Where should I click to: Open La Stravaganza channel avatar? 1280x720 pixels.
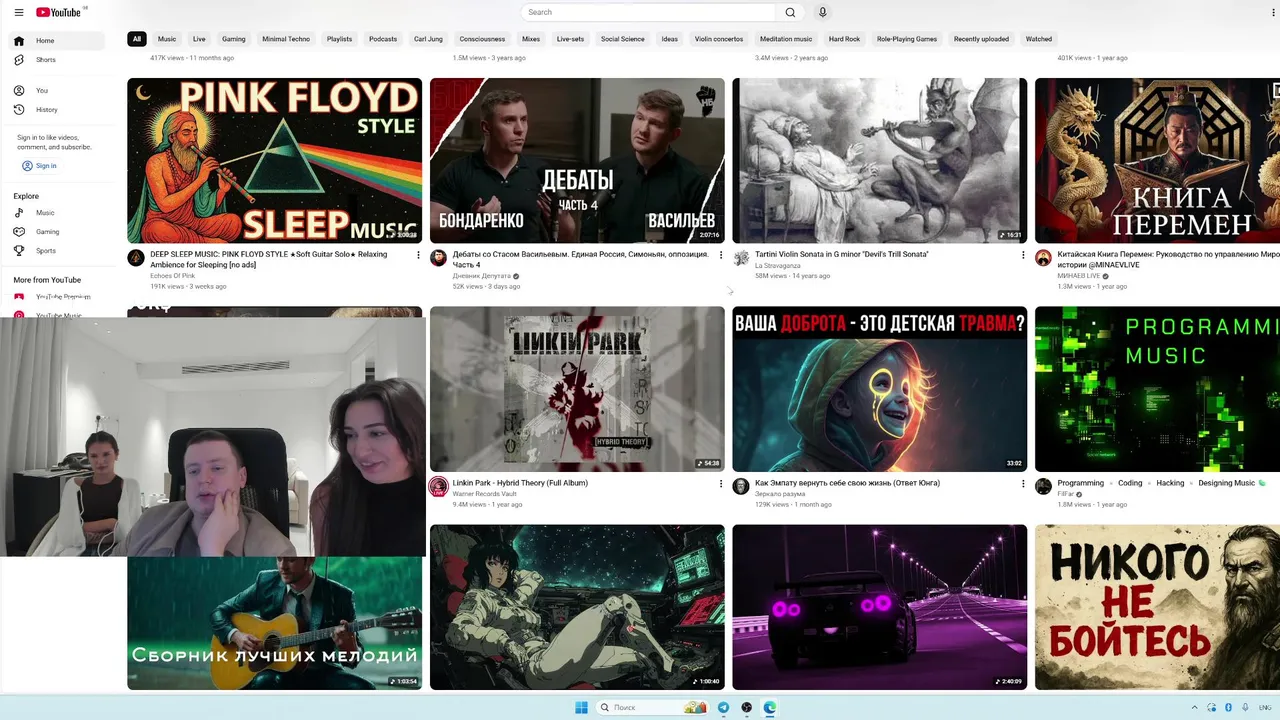741,258
